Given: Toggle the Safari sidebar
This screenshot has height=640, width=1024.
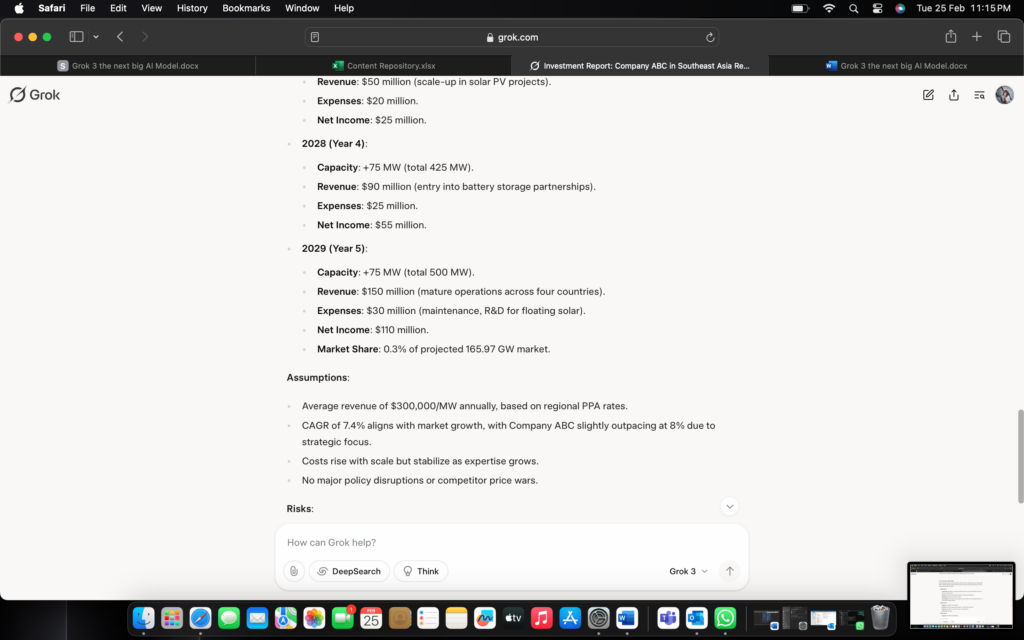Looking at the screenshot, I should (76, 37).
